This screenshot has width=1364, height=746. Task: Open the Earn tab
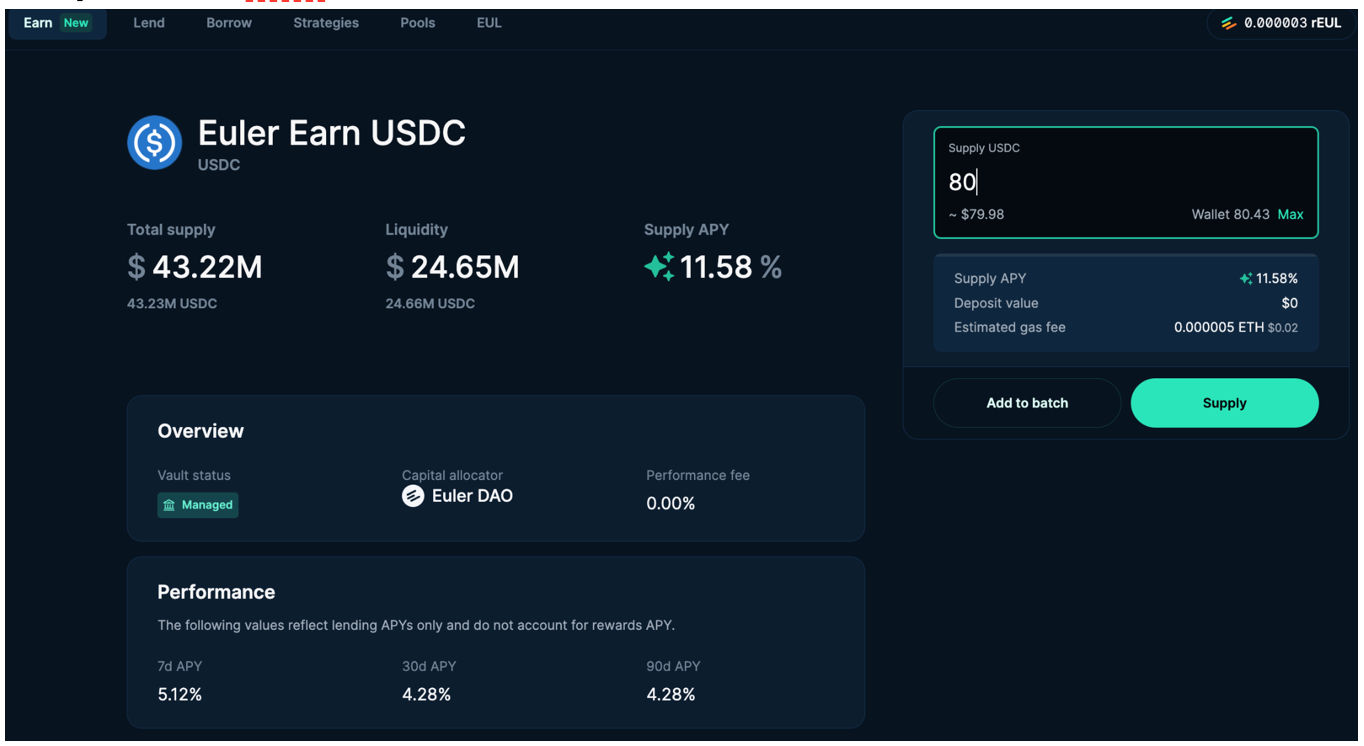[x=38, y=23]
